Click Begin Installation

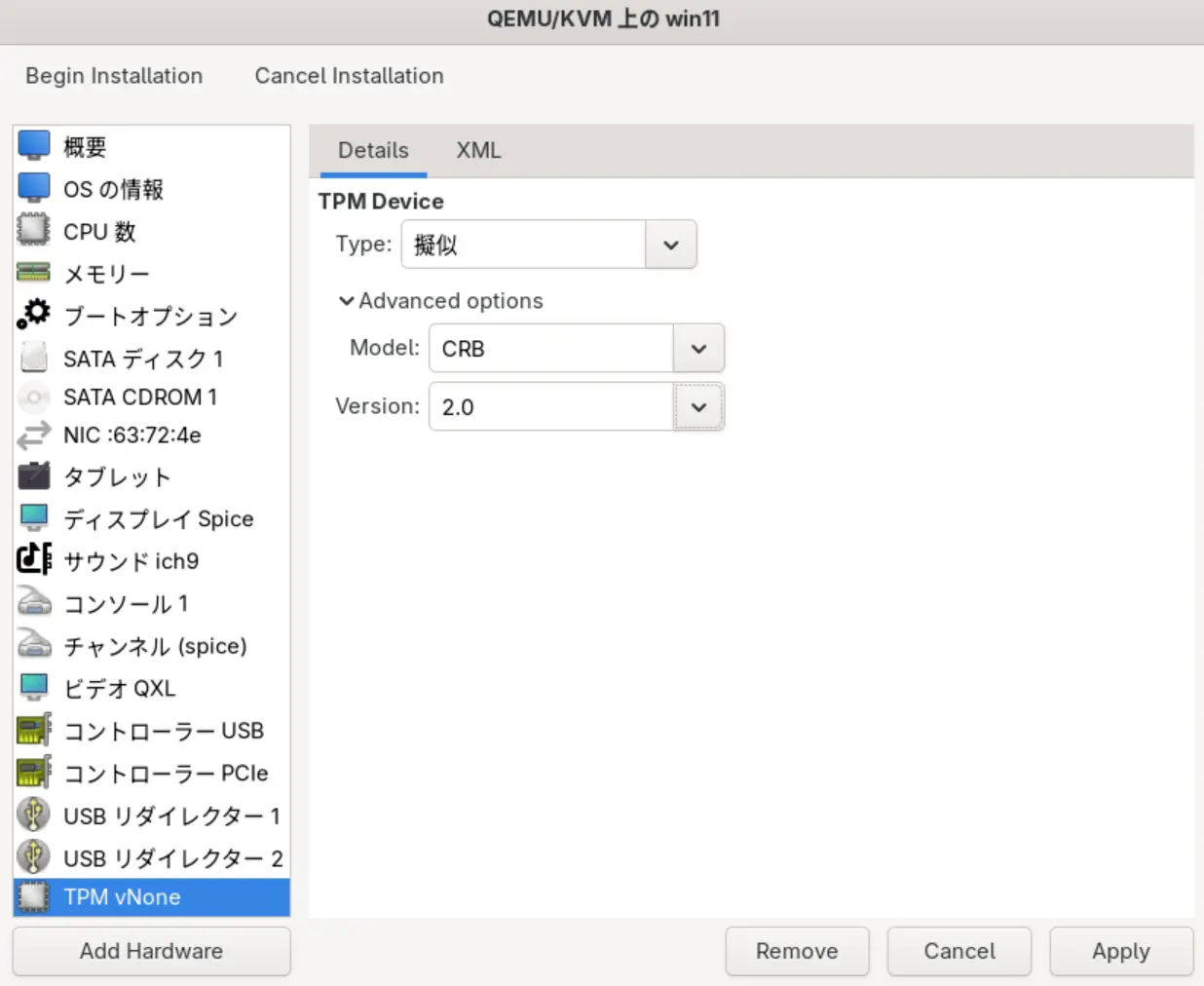coord(114,76)
